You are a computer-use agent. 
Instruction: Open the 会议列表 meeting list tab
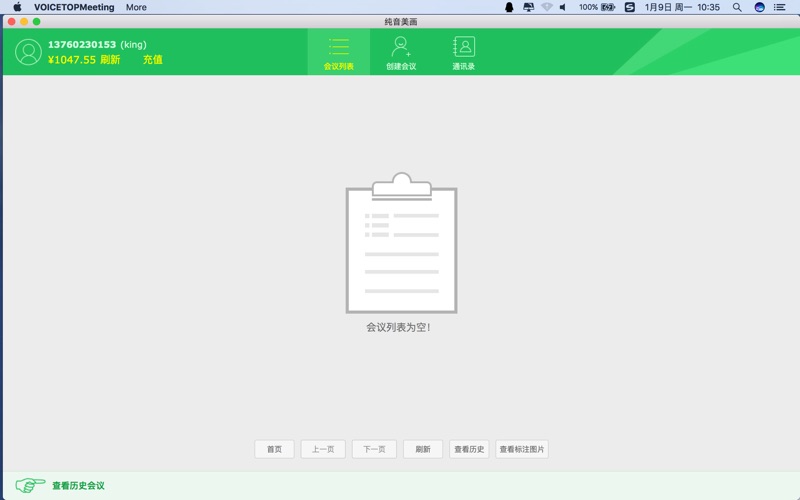tap(338, 52)
